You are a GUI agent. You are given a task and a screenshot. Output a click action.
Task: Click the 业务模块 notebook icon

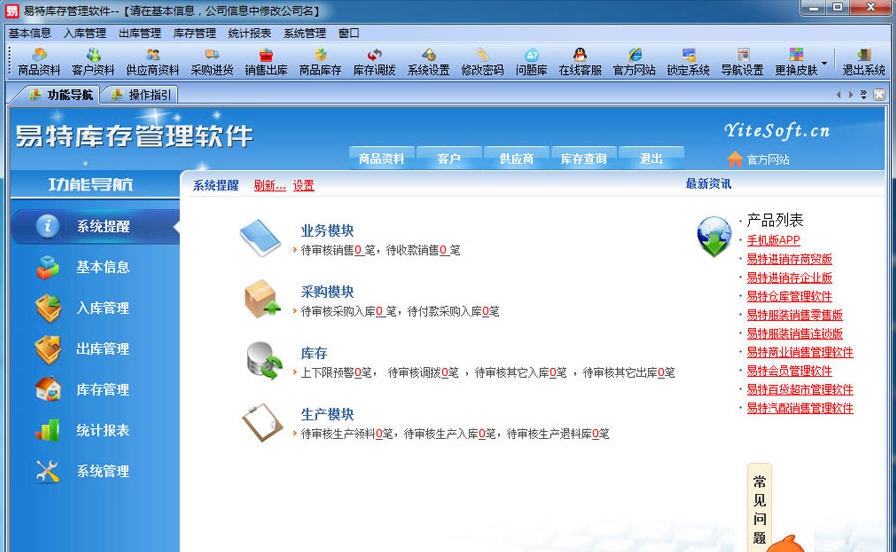(260, 238)
